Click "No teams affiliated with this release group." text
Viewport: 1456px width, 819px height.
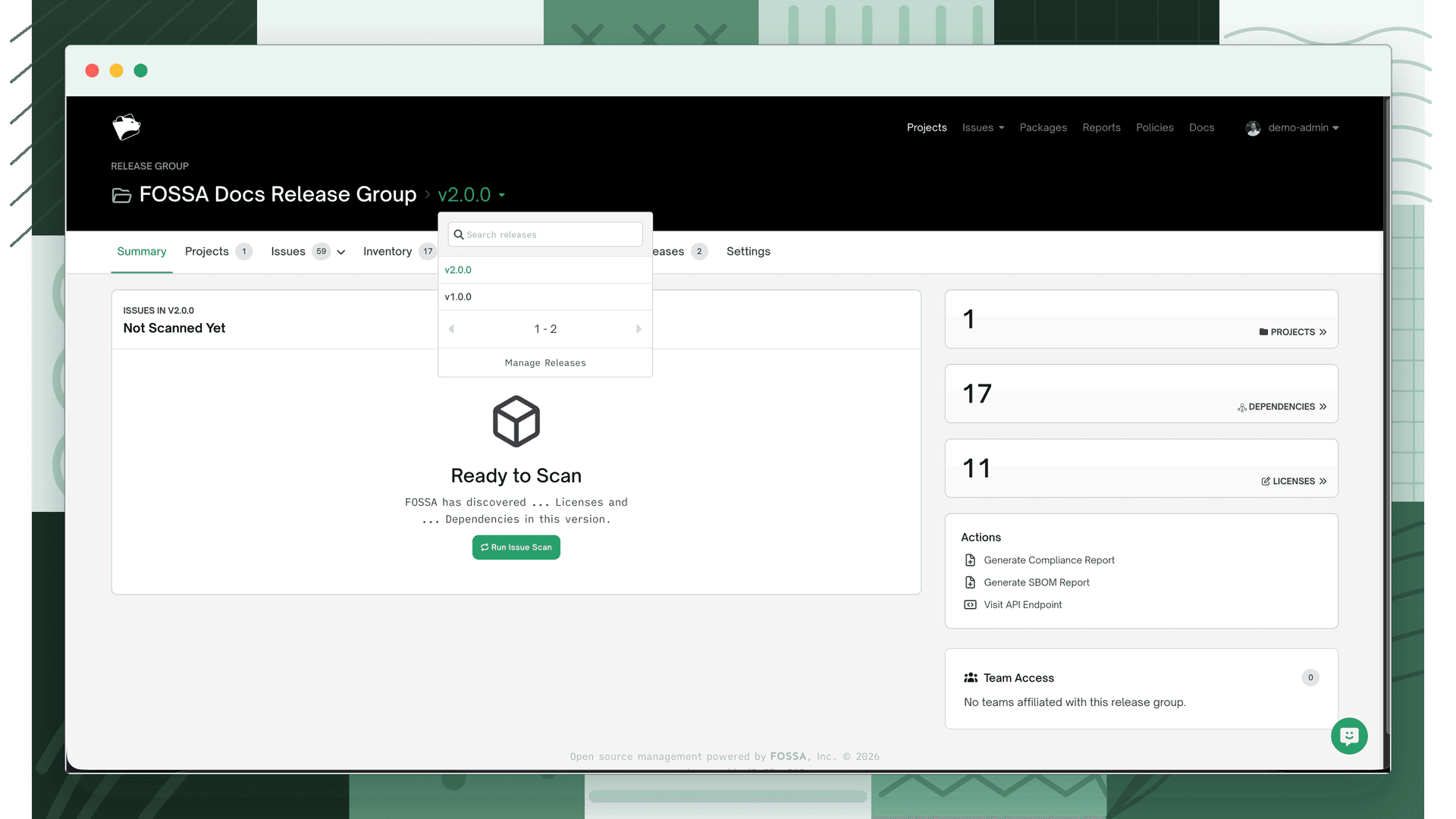coord(1075,703)
